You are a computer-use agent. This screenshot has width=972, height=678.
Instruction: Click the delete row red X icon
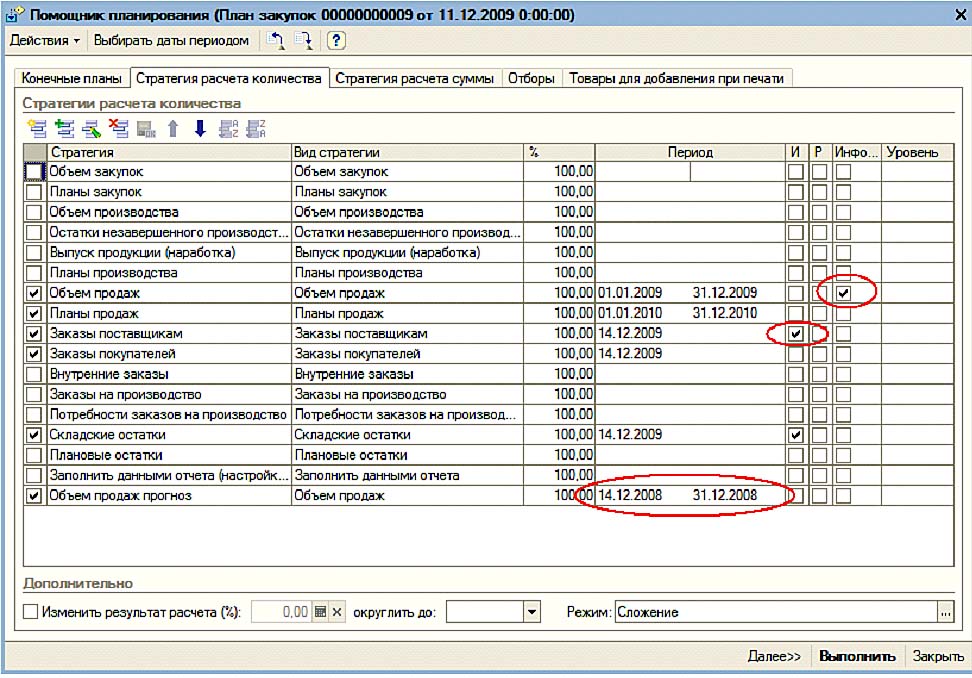pos(118,128)
